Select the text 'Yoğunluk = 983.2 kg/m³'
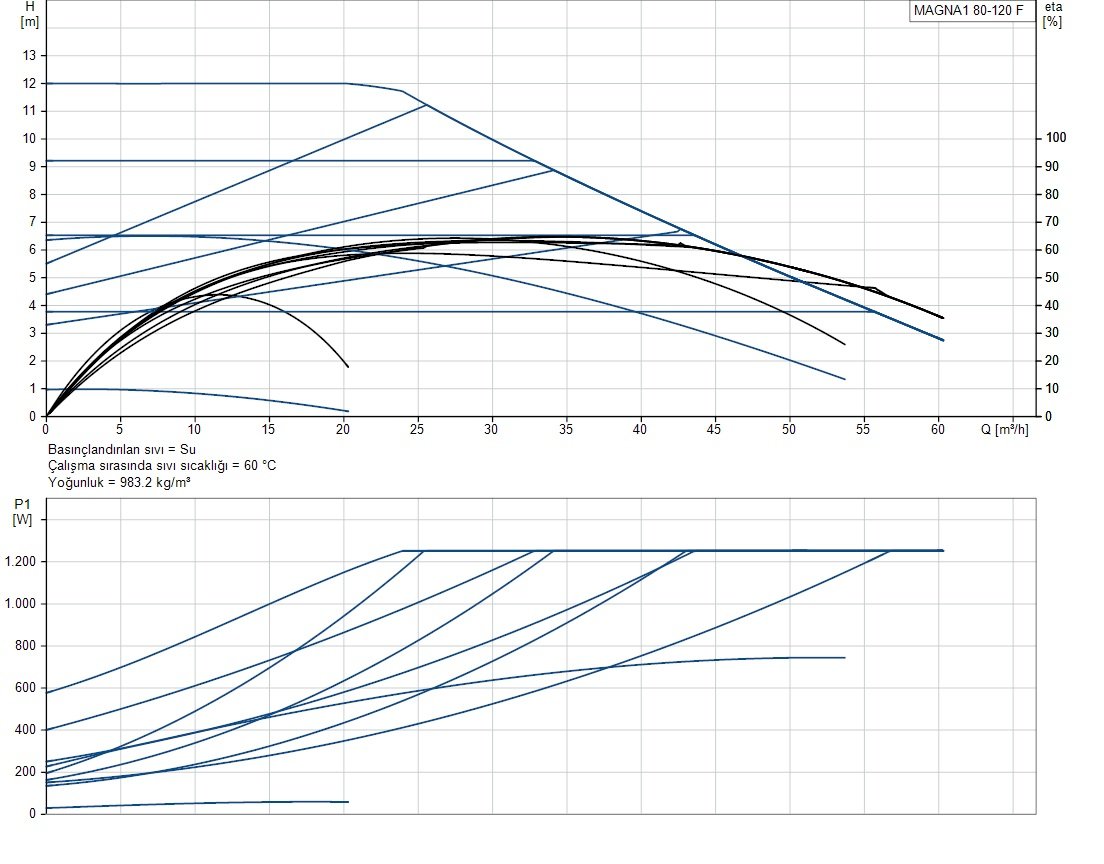This screenshot has width=1104, height=864. tap(119, 482)
